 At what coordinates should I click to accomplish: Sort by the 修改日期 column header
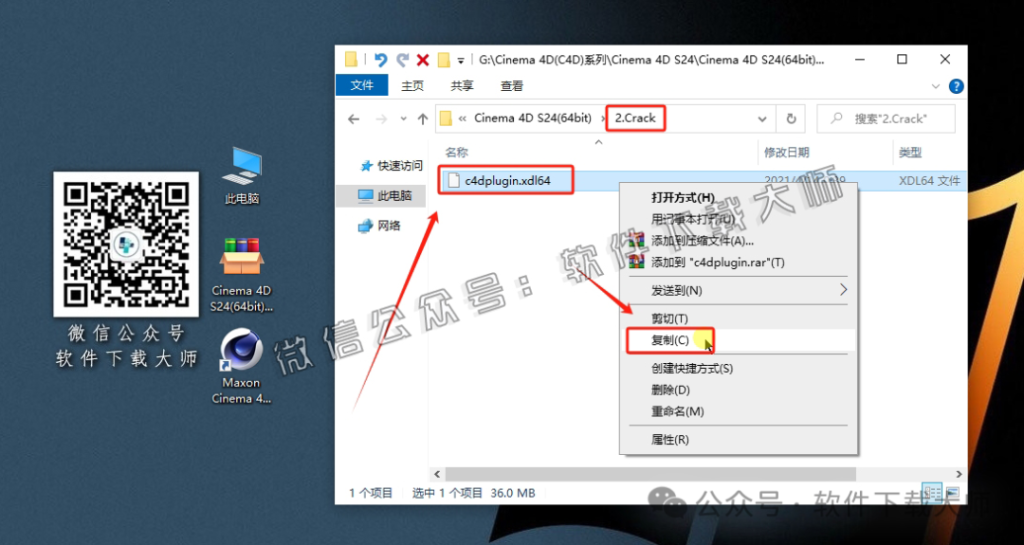[x=786, y=151]
